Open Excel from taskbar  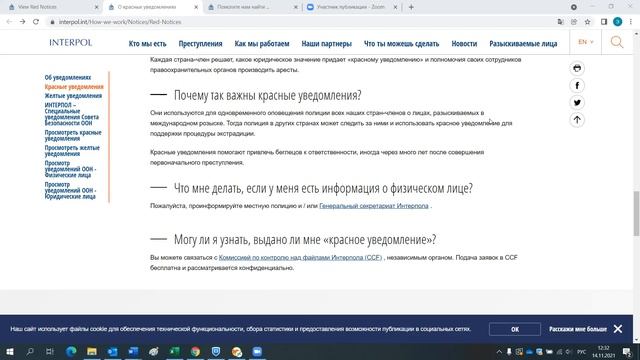click(175, 351)
